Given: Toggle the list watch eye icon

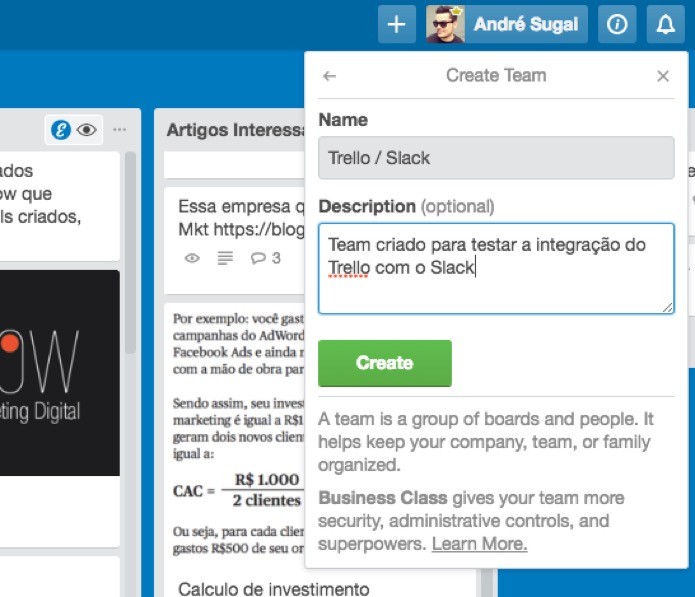Looking at the screenshot, I should coord(86,130).
